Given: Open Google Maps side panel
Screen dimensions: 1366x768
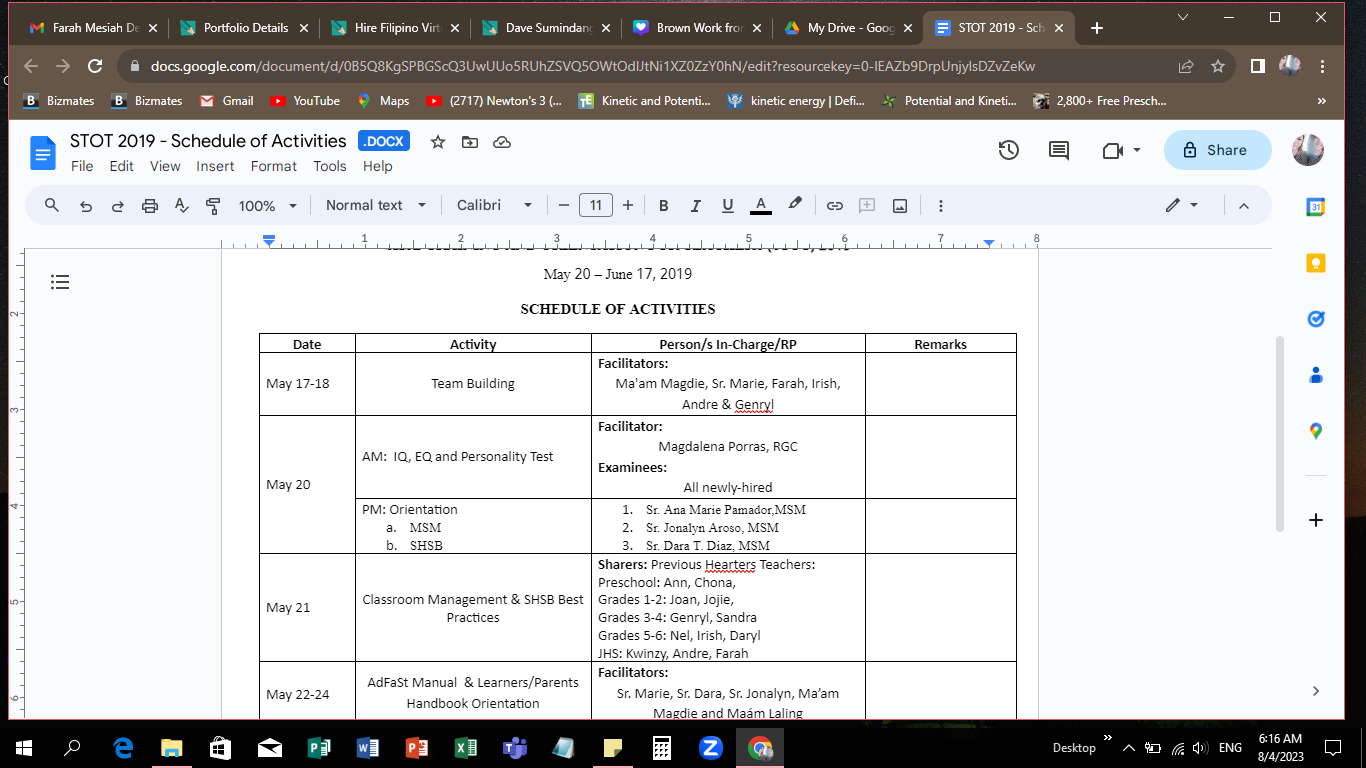Looking at the screenshot, I should pyautogui.click(x=1316, y=431).
